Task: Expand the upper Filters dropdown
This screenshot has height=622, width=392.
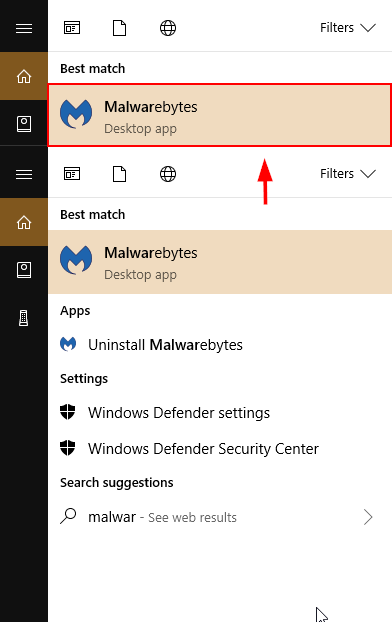Action: [348, 27]
